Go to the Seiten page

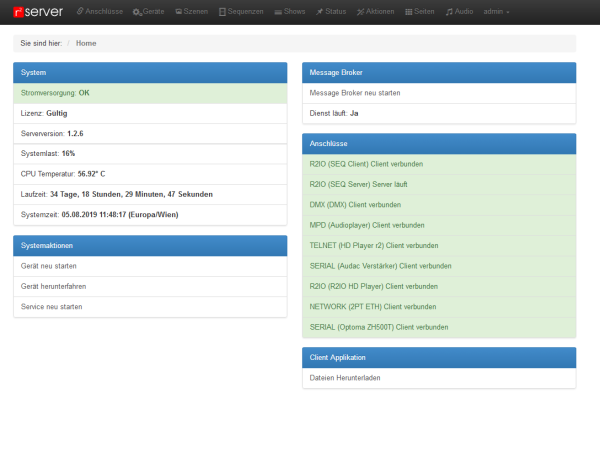pyautogui.click(x=421, y=11)
